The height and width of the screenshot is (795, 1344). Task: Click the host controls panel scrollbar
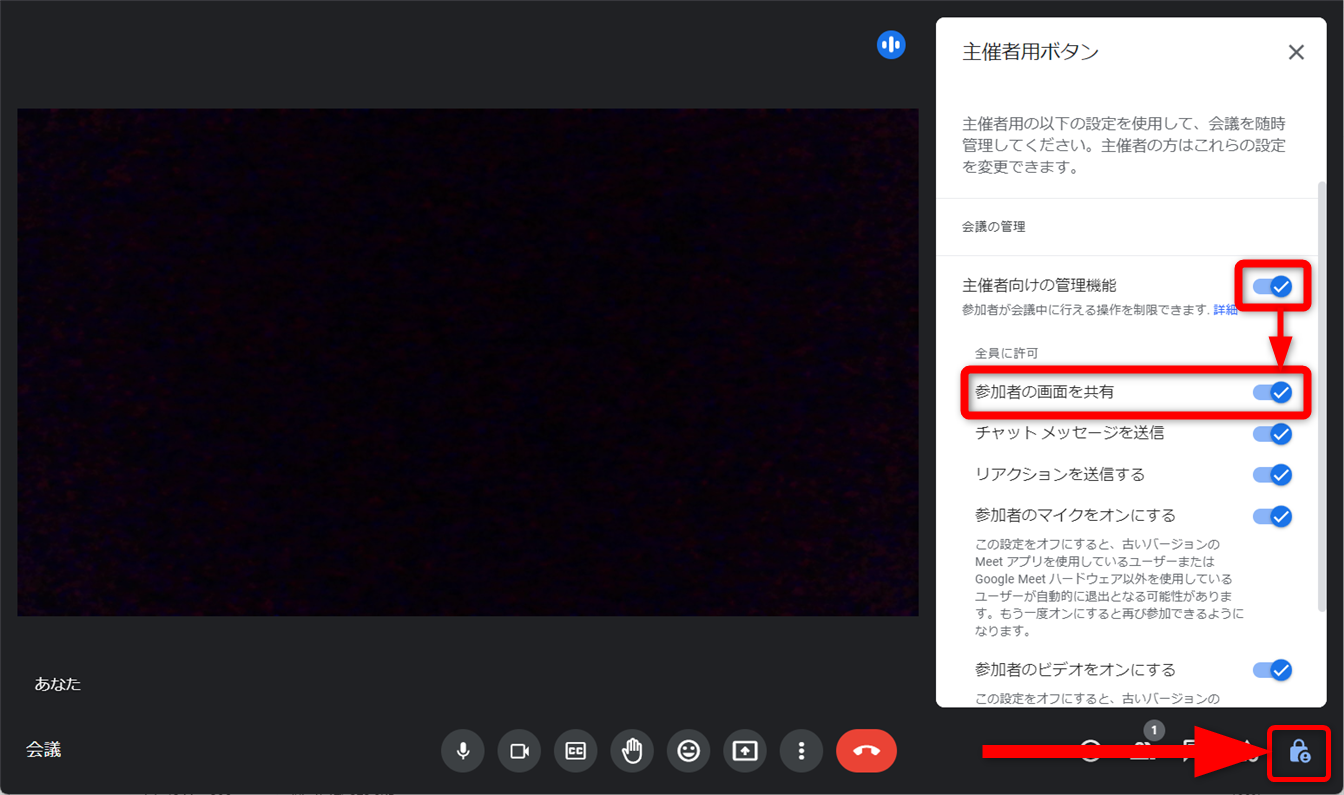tap(1322, 400)
